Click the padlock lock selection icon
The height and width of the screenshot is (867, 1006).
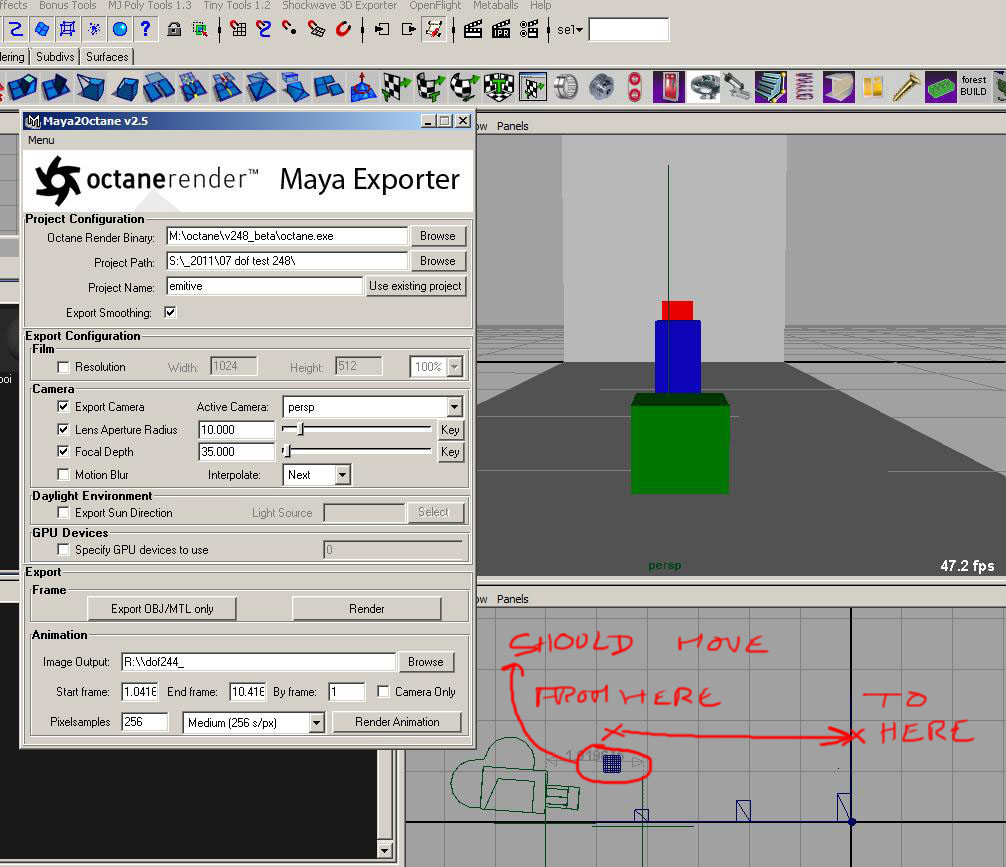[174, 29]
